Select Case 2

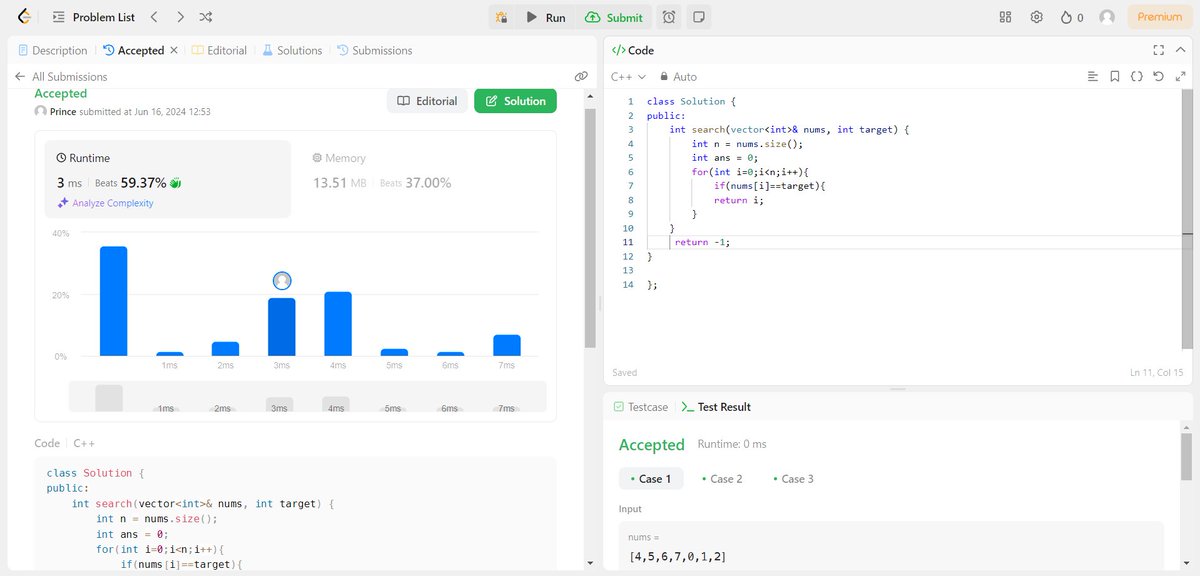[x=722, y=479]
